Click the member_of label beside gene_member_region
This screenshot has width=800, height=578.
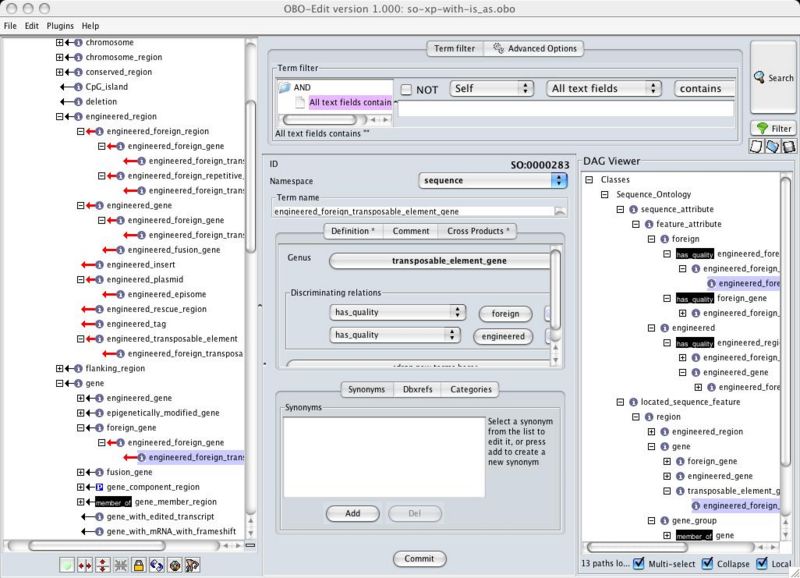pyautogui.click(x=113, y=502)
